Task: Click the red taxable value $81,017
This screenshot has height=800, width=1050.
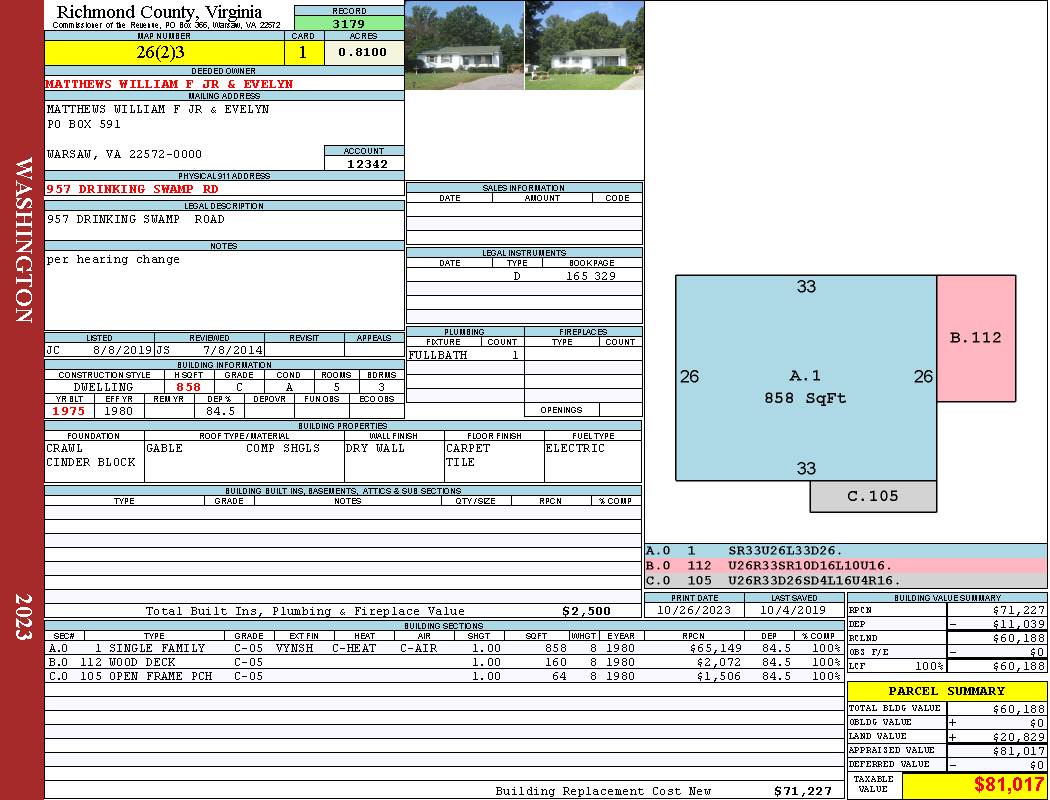Action: pyautogui.click(x=974, y=786)
